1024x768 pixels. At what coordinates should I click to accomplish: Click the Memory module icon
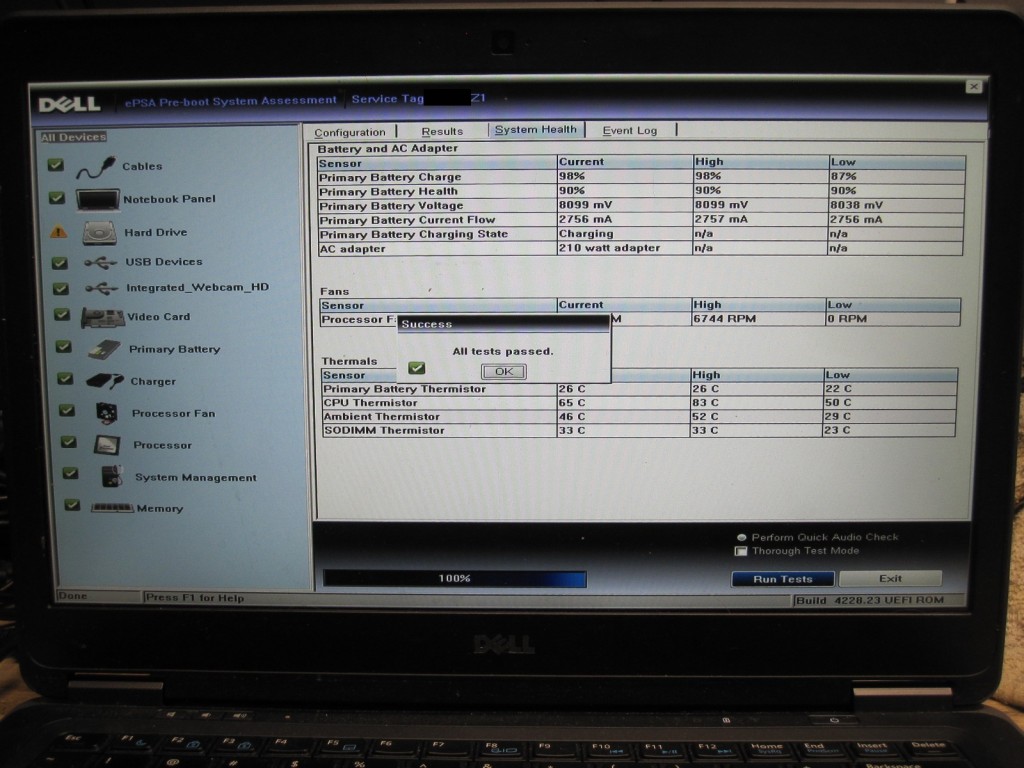click(112, 507)
